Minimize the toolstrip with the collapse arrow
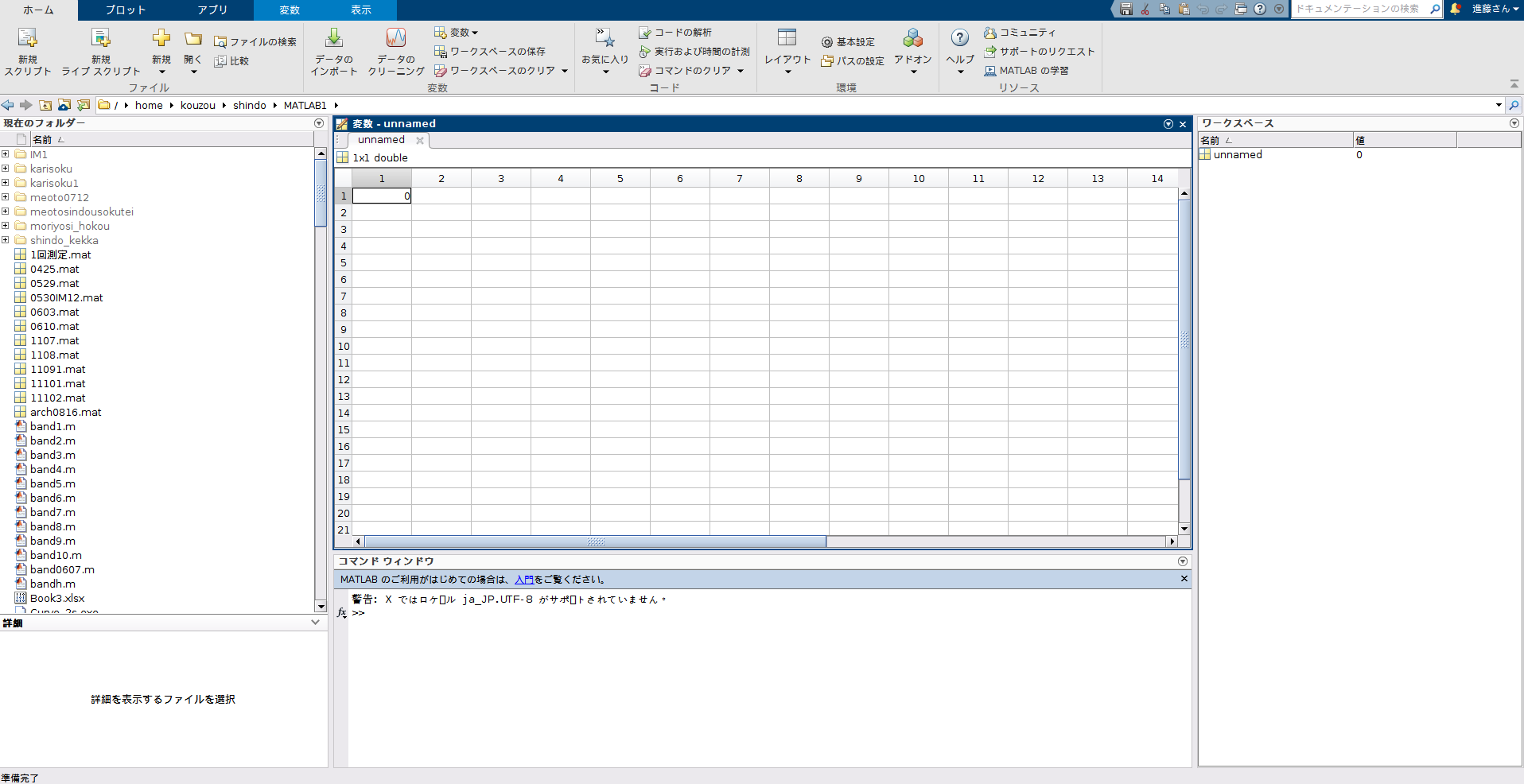Image resolution: width=1524 pixels, height=784 pixels. (1514, 84)
